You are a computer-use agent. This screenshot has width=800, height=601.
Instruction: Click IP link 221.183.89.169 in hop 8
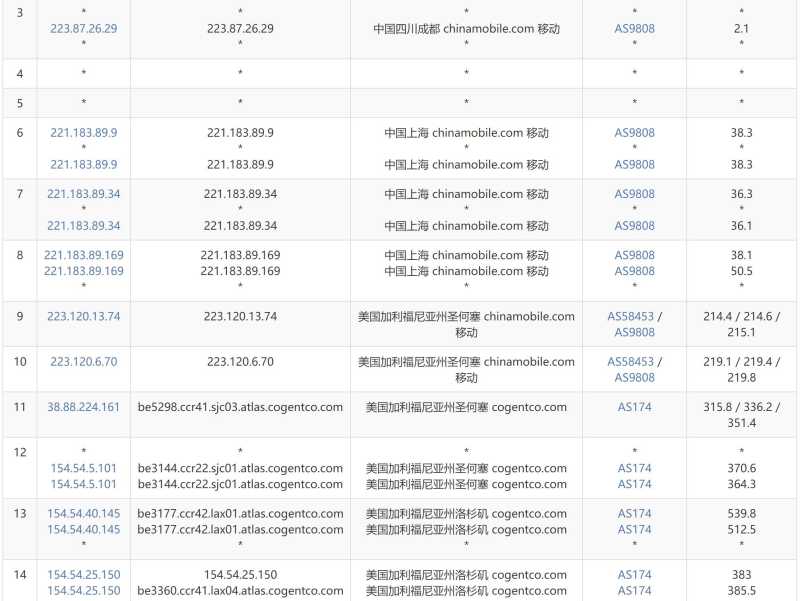tap(83, 255)
